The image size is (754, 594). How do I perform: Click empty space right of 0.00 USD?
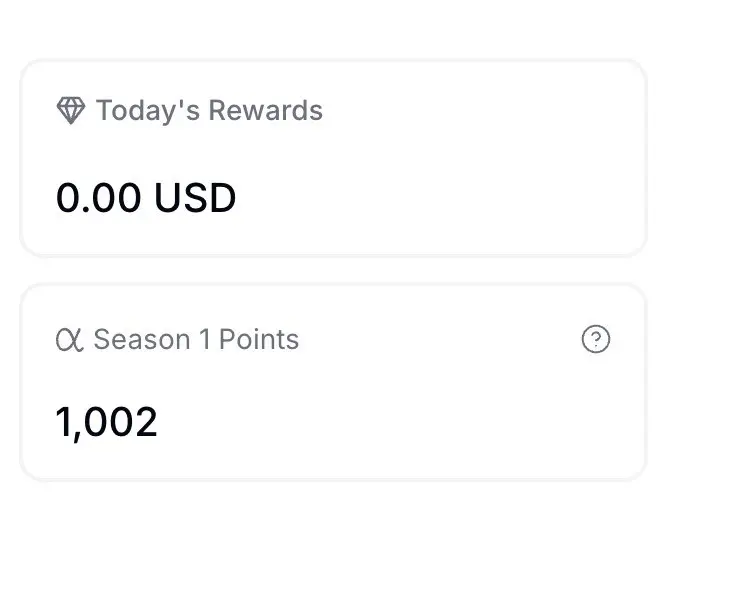point(433,198)
